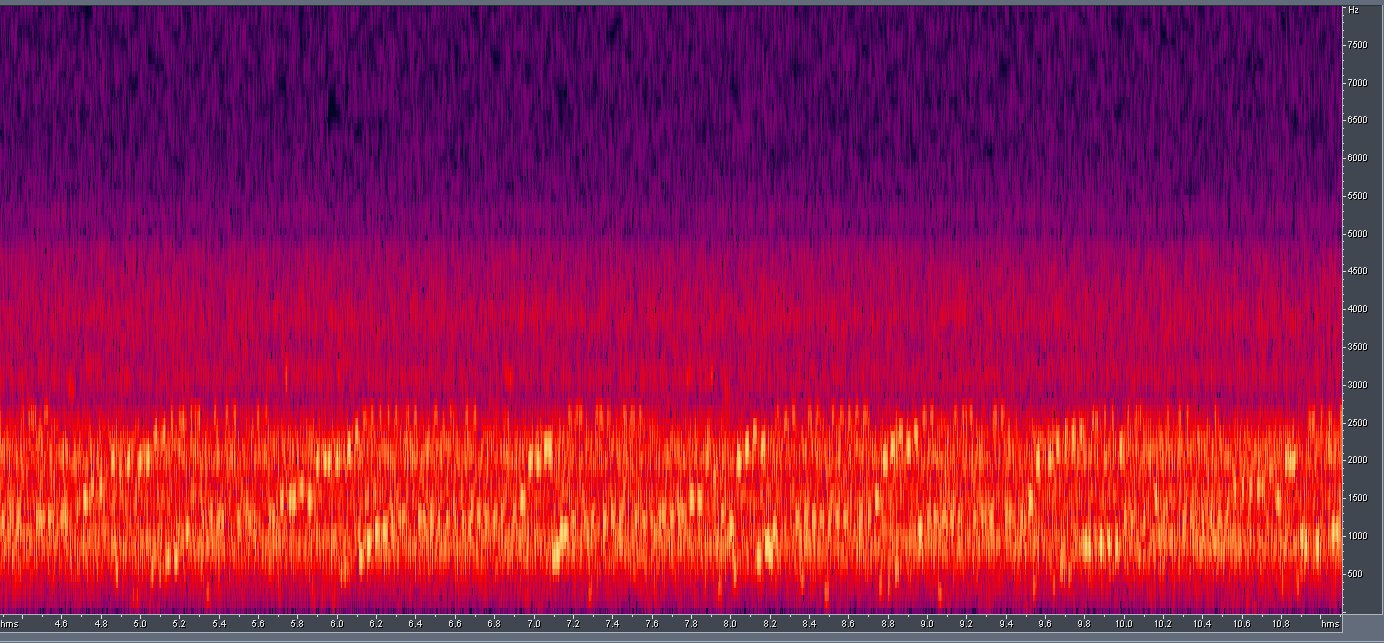Click 6000 on the frequency ruler
This screenshot has height=643, width=1384.
pyautogui.click(x=1356, y=158)
